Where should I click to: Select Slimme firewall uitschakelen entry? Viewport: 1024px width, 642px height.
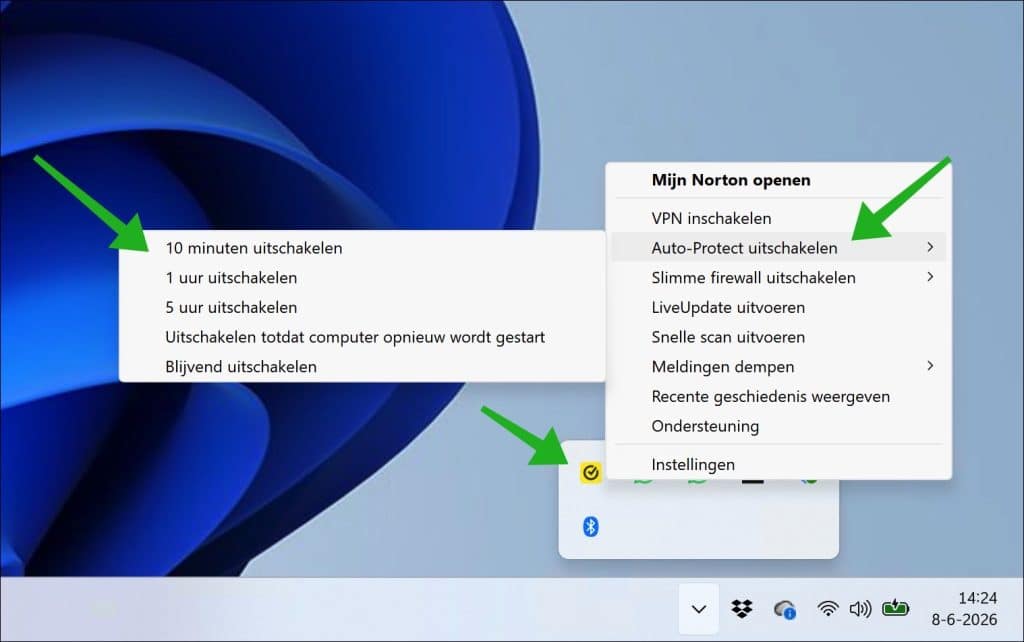pos(778,278)
